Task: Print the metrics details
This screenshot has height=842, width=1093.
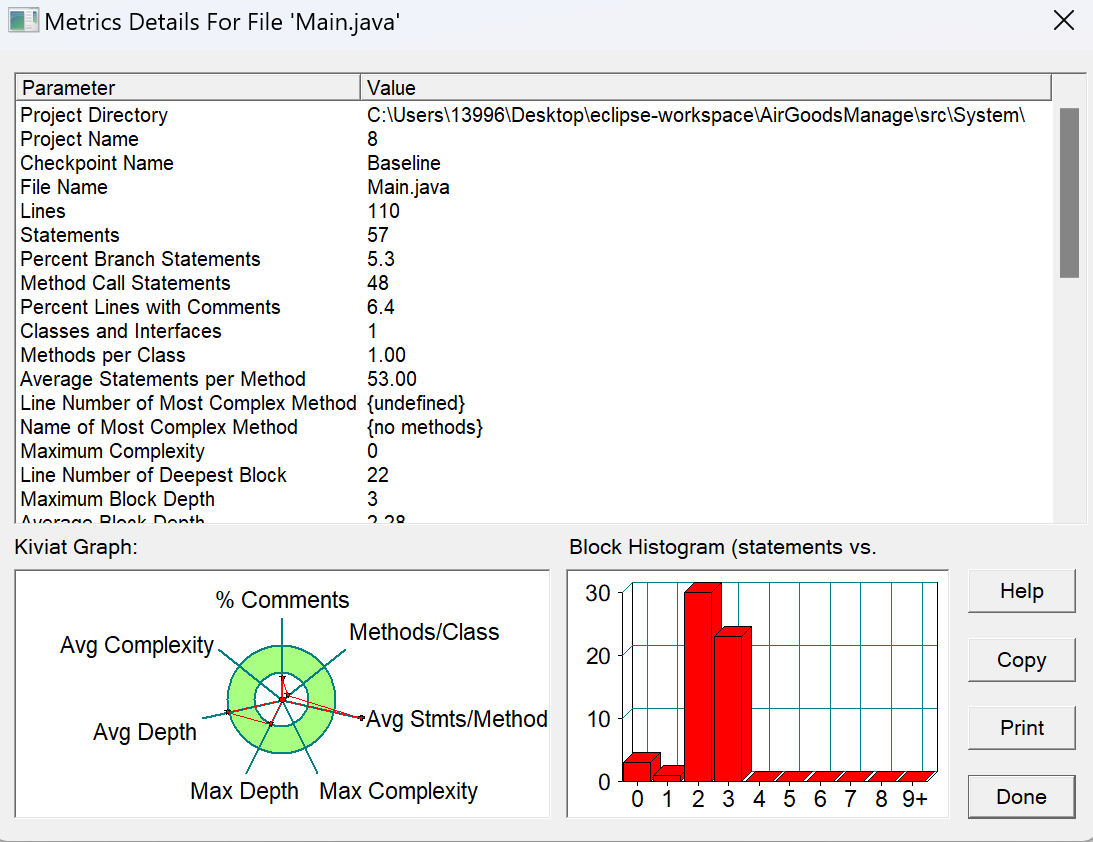Action: pyautogui.click(x=1021, y=728)
